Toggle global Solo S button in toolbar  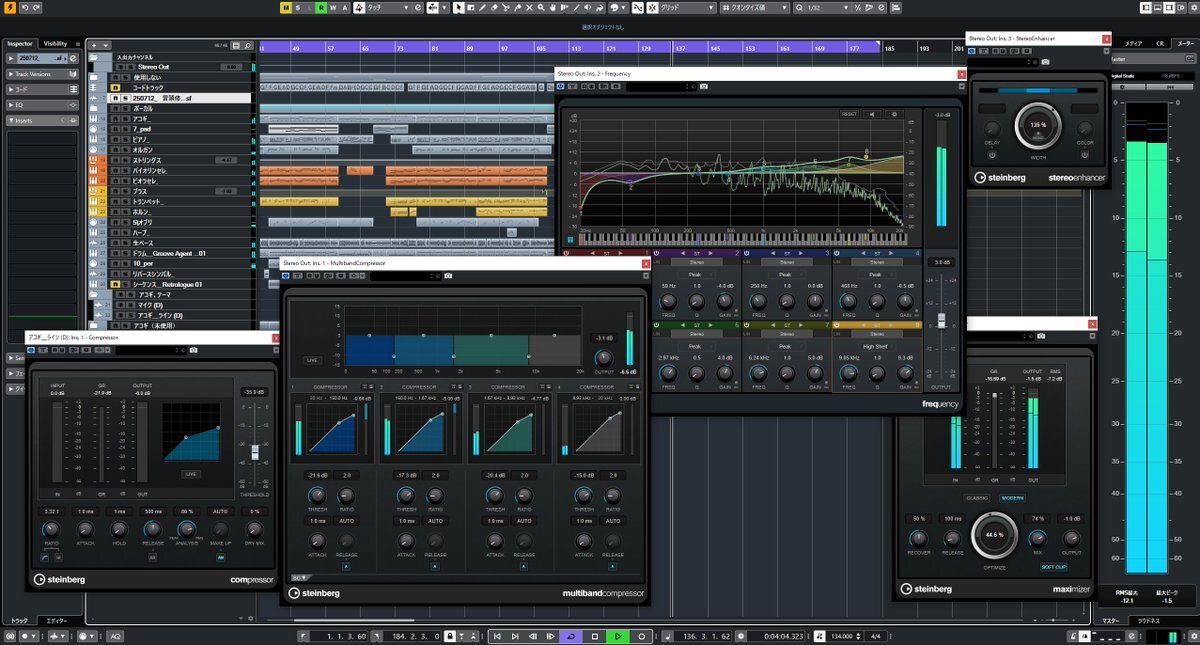298,7
